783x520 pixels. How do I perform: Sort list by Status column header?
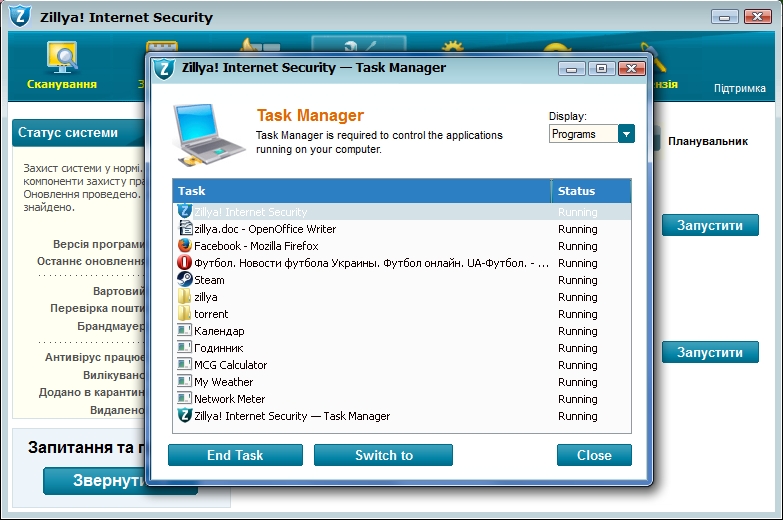coord(591,191)
